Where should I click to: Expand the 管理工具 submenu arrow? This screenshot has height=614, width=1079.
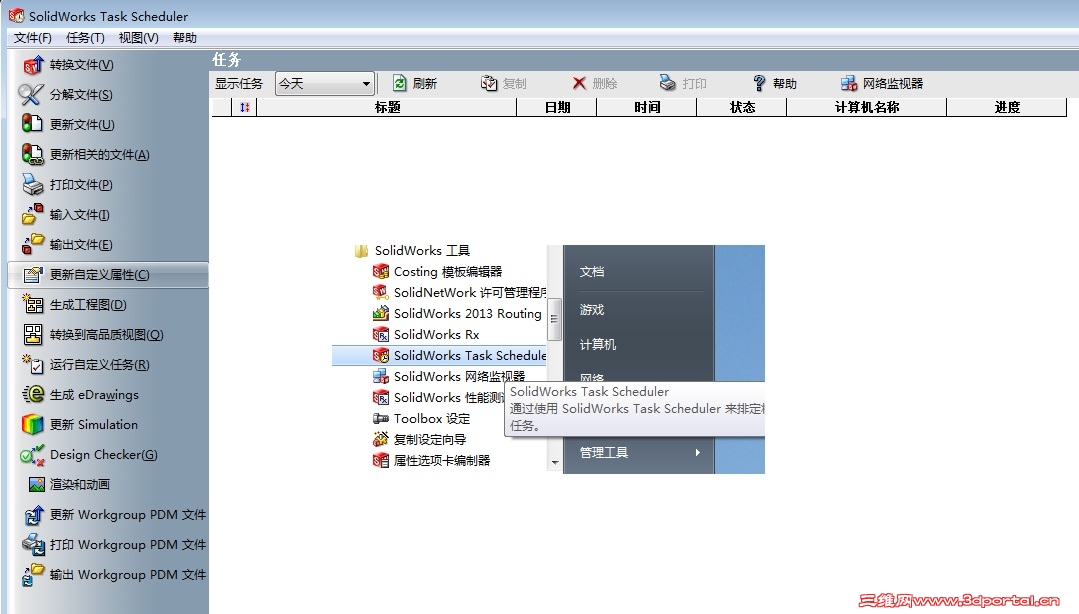(x=697, y=452)
